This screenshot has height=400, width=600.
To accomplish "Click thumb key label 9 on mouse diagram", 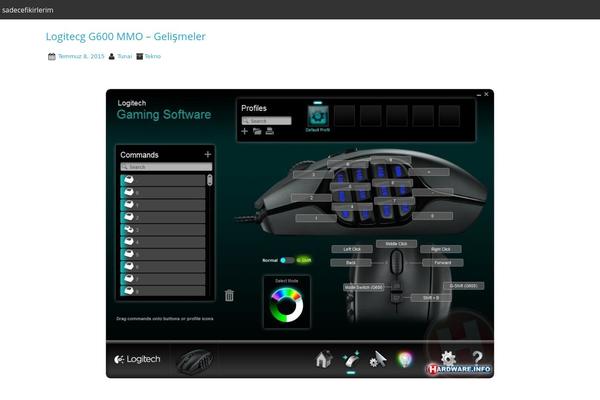I will coord(390,159).
